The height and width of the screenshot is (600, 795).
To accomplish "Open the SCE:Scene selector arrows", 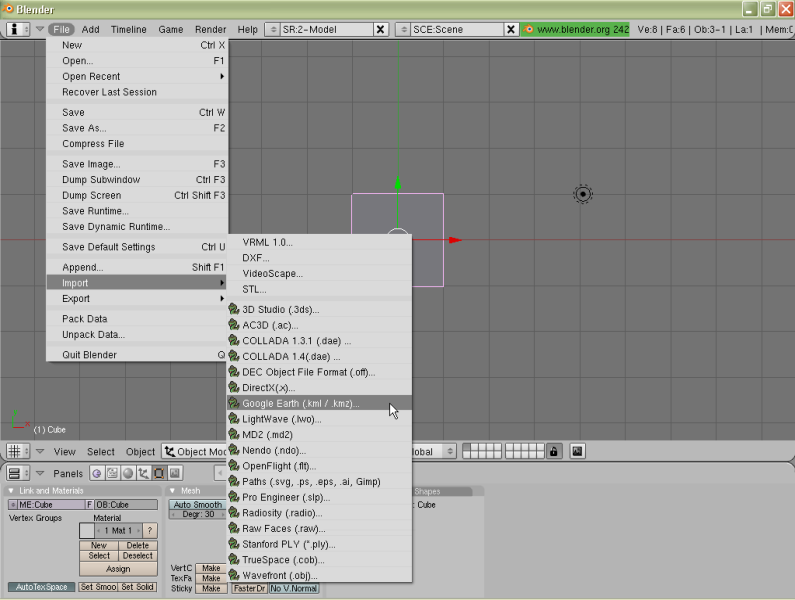I will 404,29.
